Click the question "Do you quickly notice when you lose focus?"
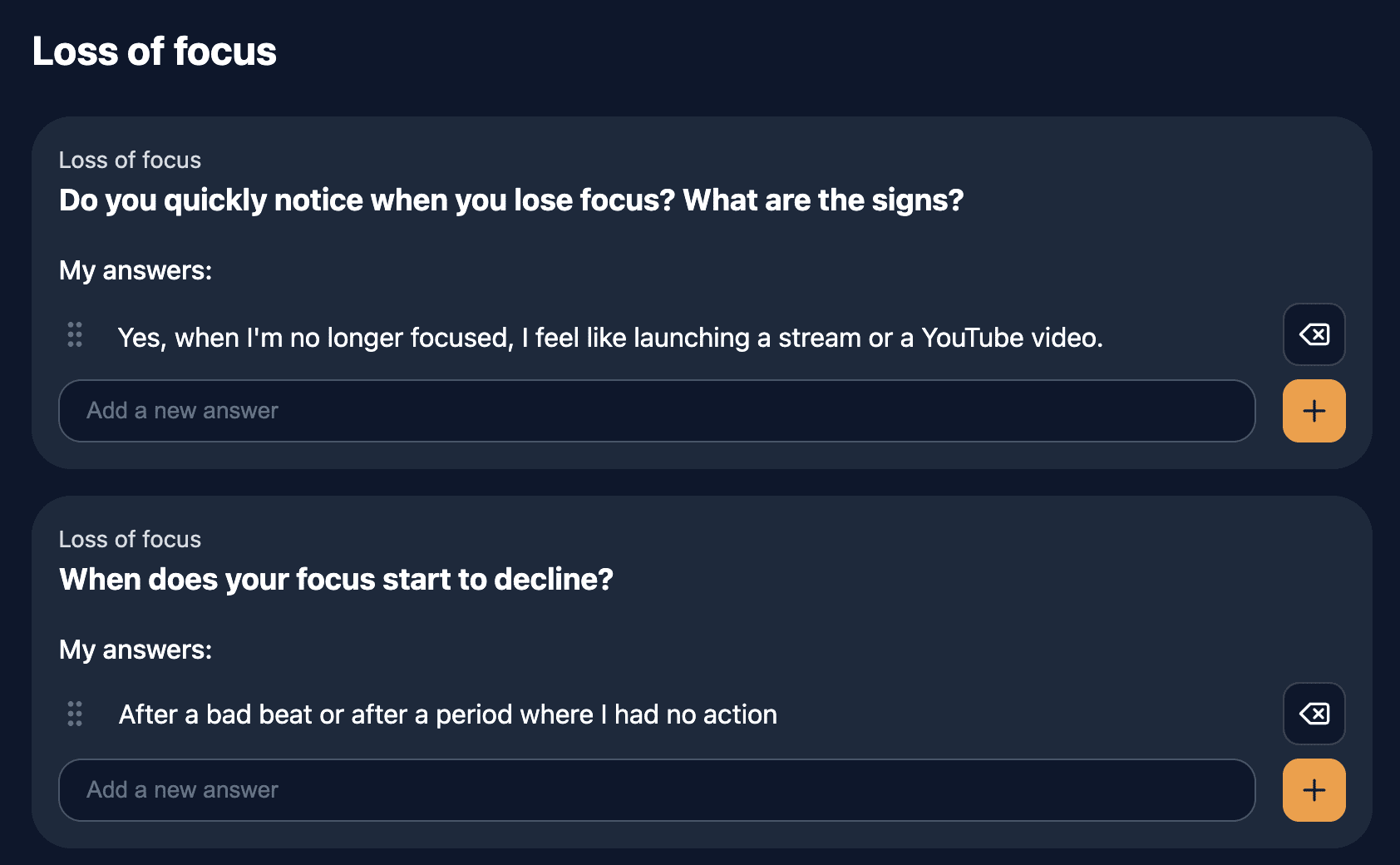 366,200
